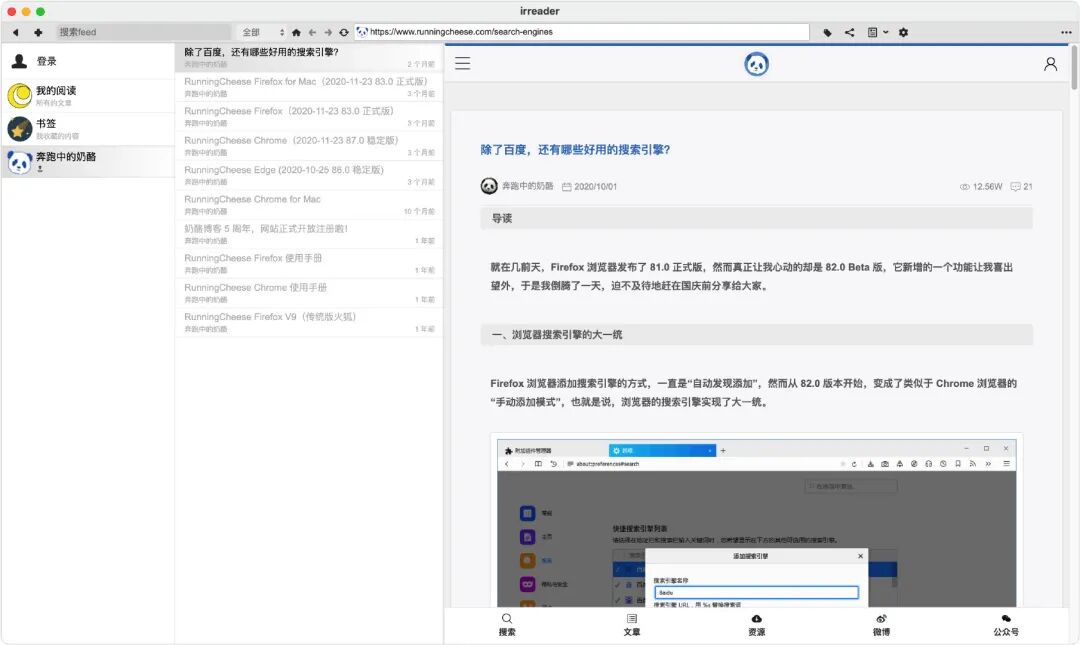Viewport: 1080px width, 645px height.
Task: Open the 资源 tab at page bottom
Action: tap(756, 625)
